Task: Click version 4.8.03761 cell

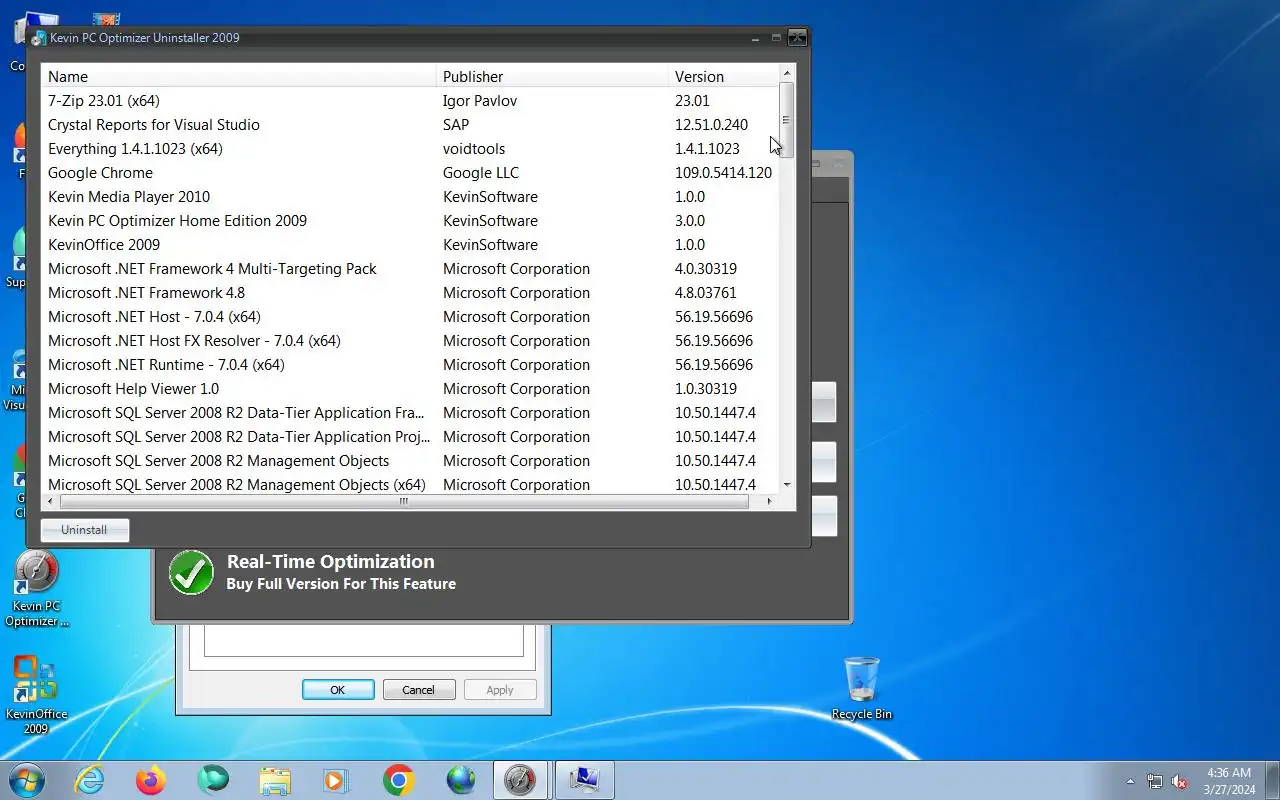Action: click(x=706, y=293)
